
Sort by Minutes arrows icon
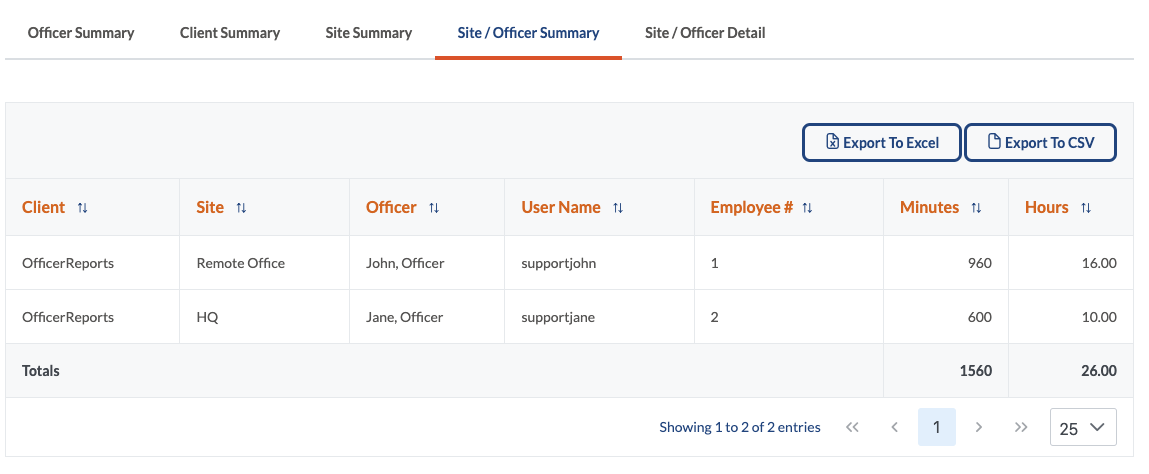click(x=977, y=208)
